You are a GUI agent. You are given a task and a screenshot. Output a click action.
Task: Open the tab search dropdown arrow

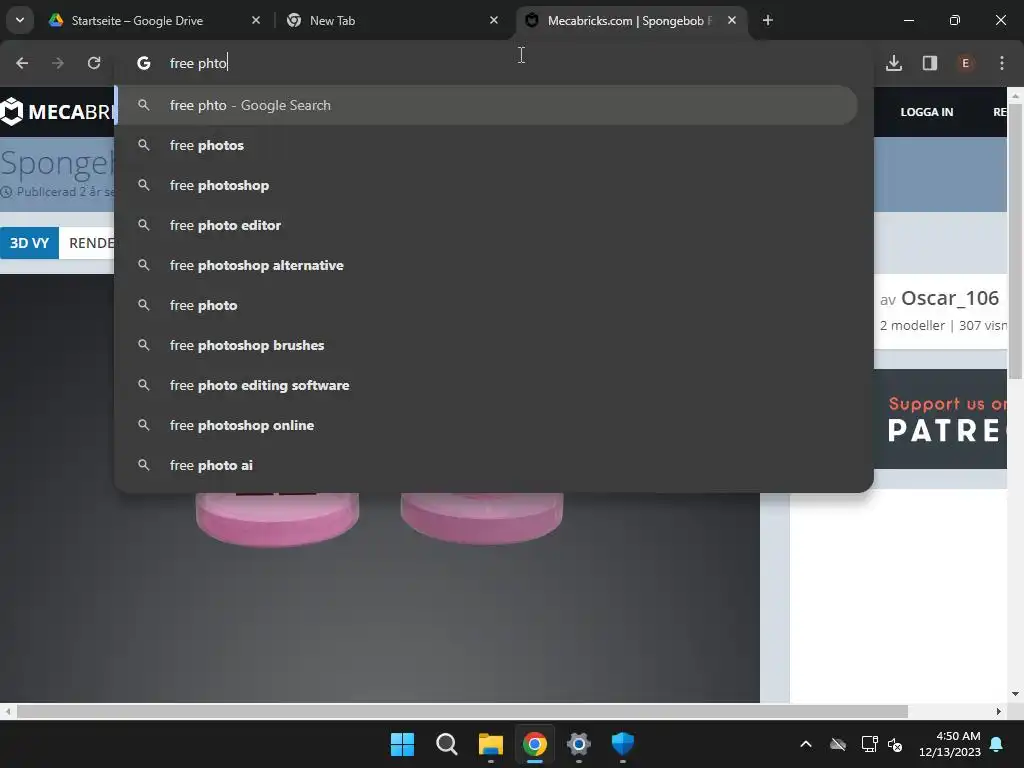point(20,20)
